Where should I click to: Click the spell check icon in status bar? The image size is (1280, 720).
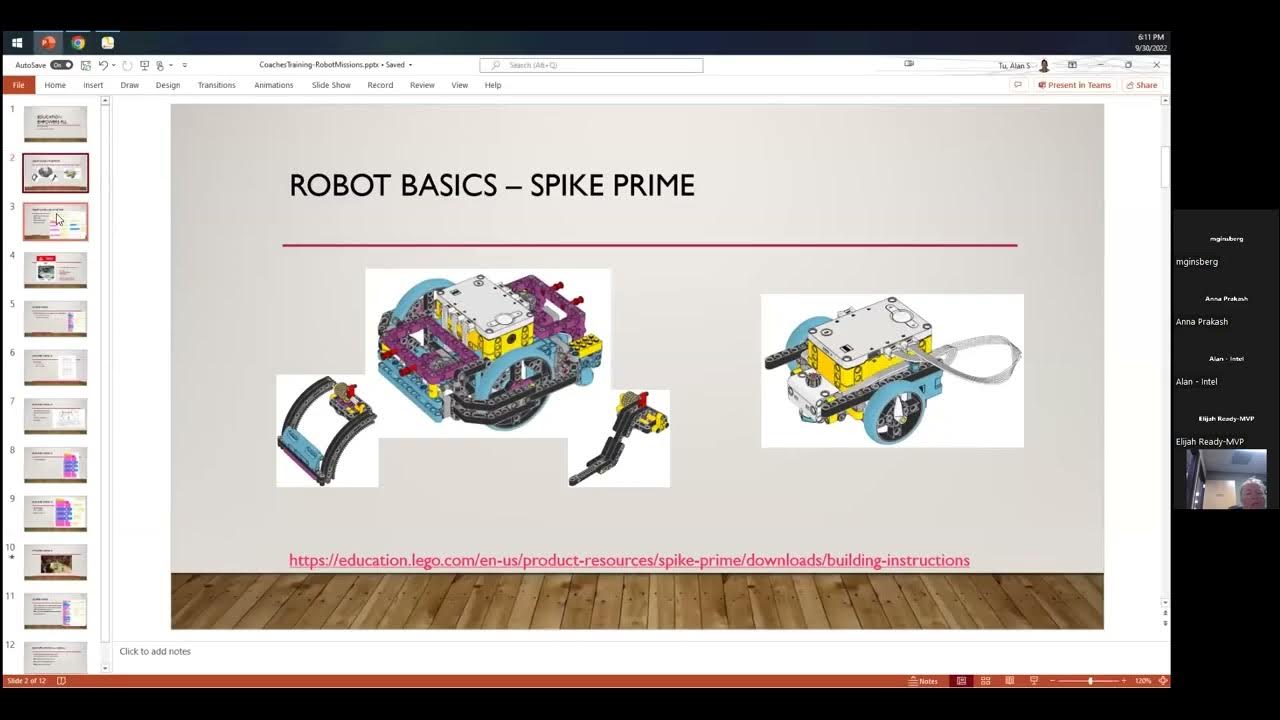pyautogui.click(x=61, y=681)
